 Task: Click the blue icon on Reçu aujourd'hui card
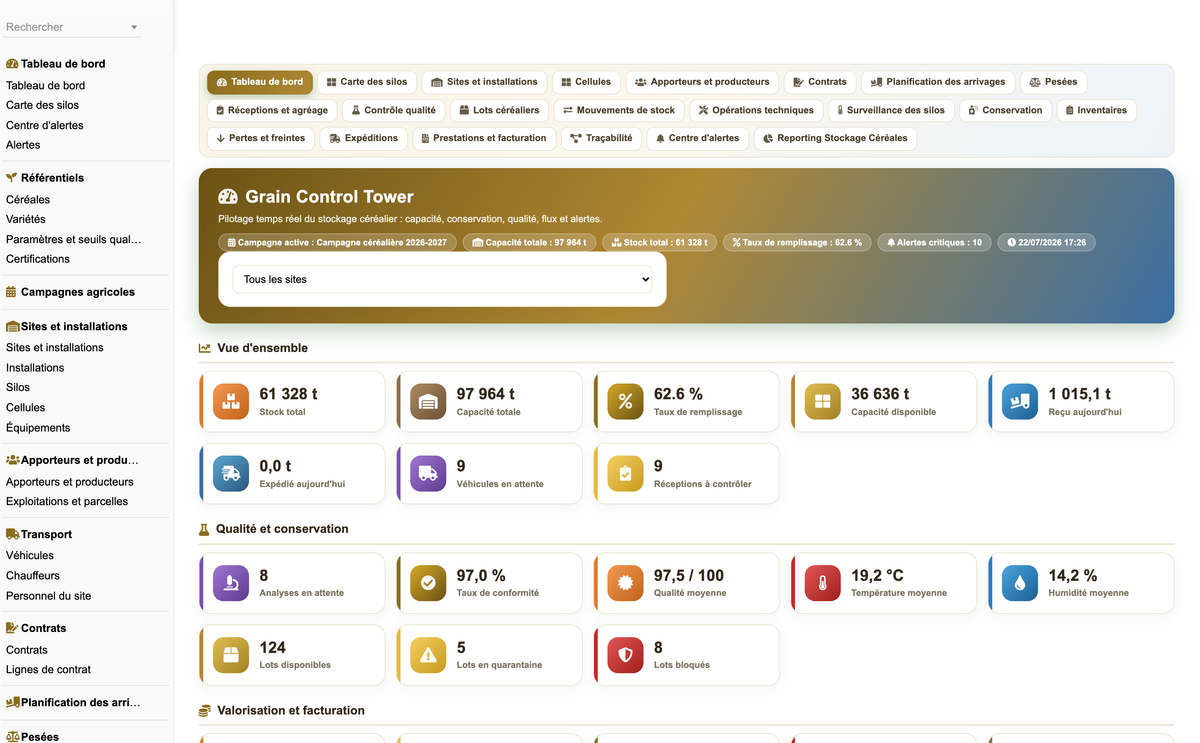[x=1020, y=402]
